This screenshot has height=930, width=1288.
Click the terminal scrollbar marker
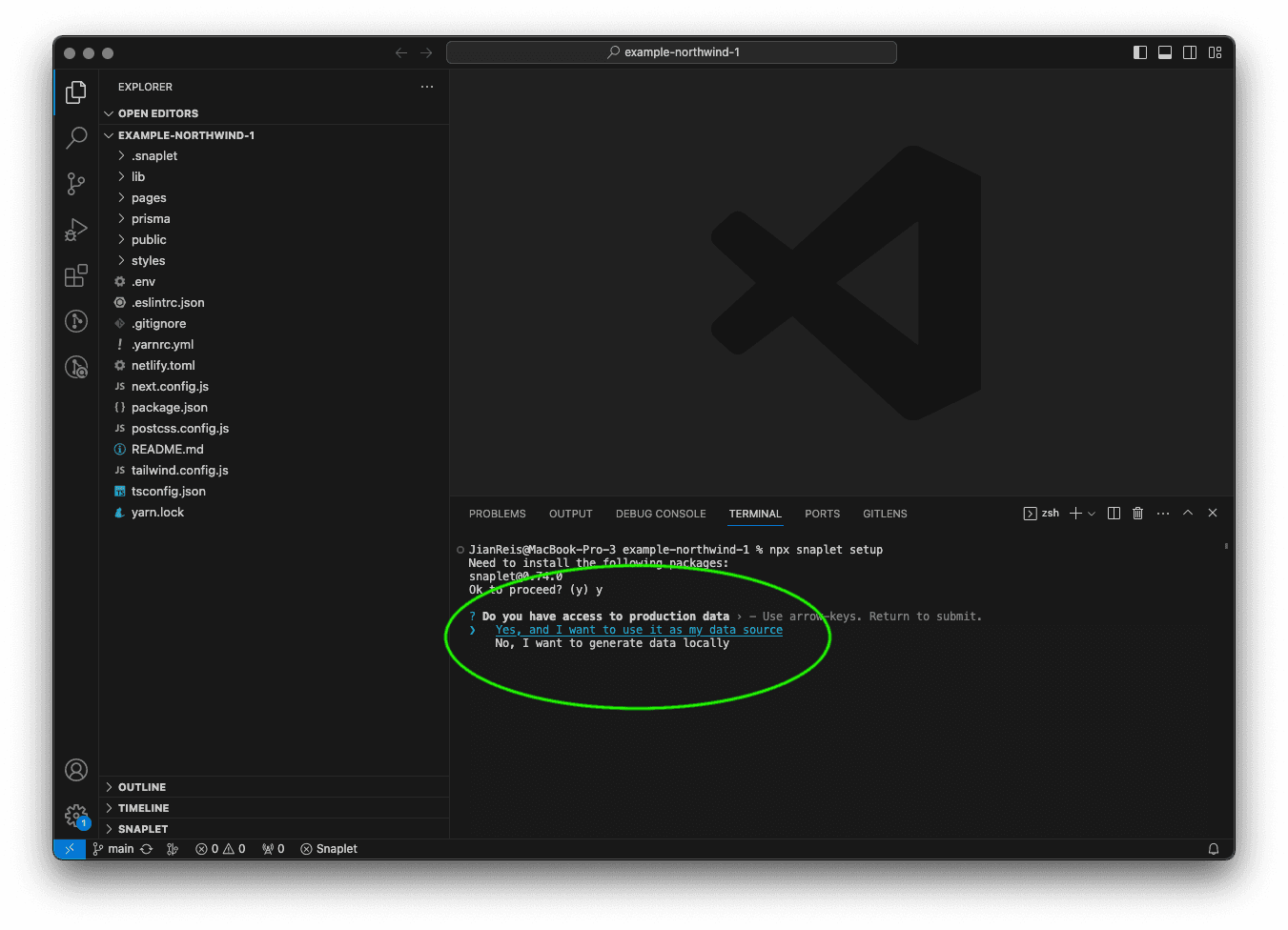[1226, 546]
